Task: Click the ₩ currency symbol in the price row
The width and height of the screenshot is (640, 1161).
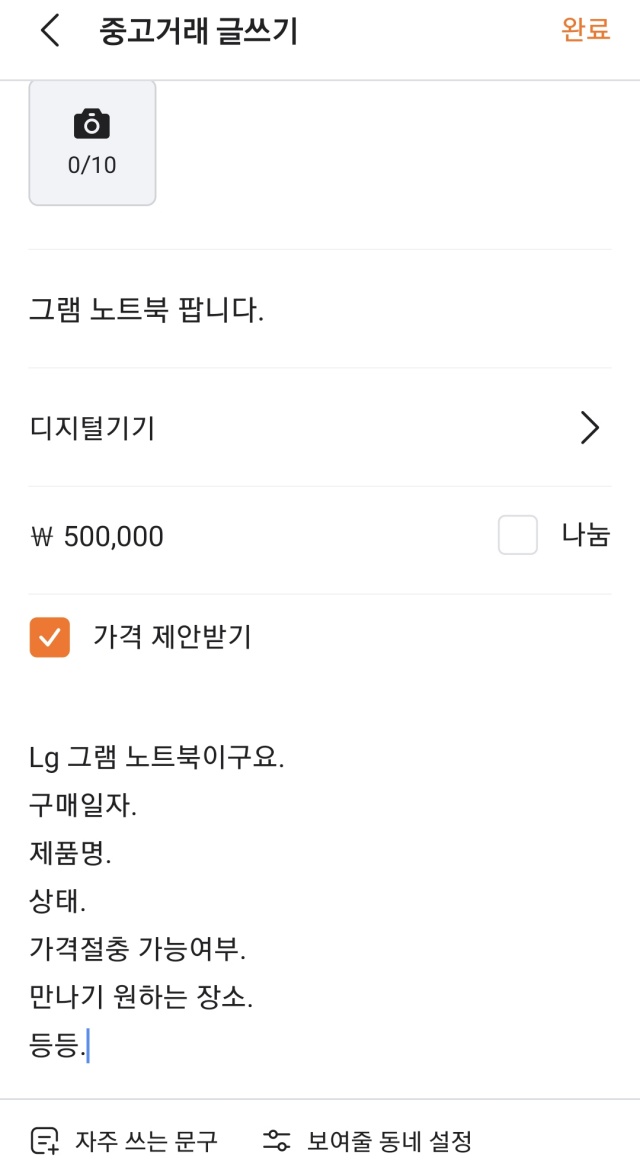Action: [42, 536]
